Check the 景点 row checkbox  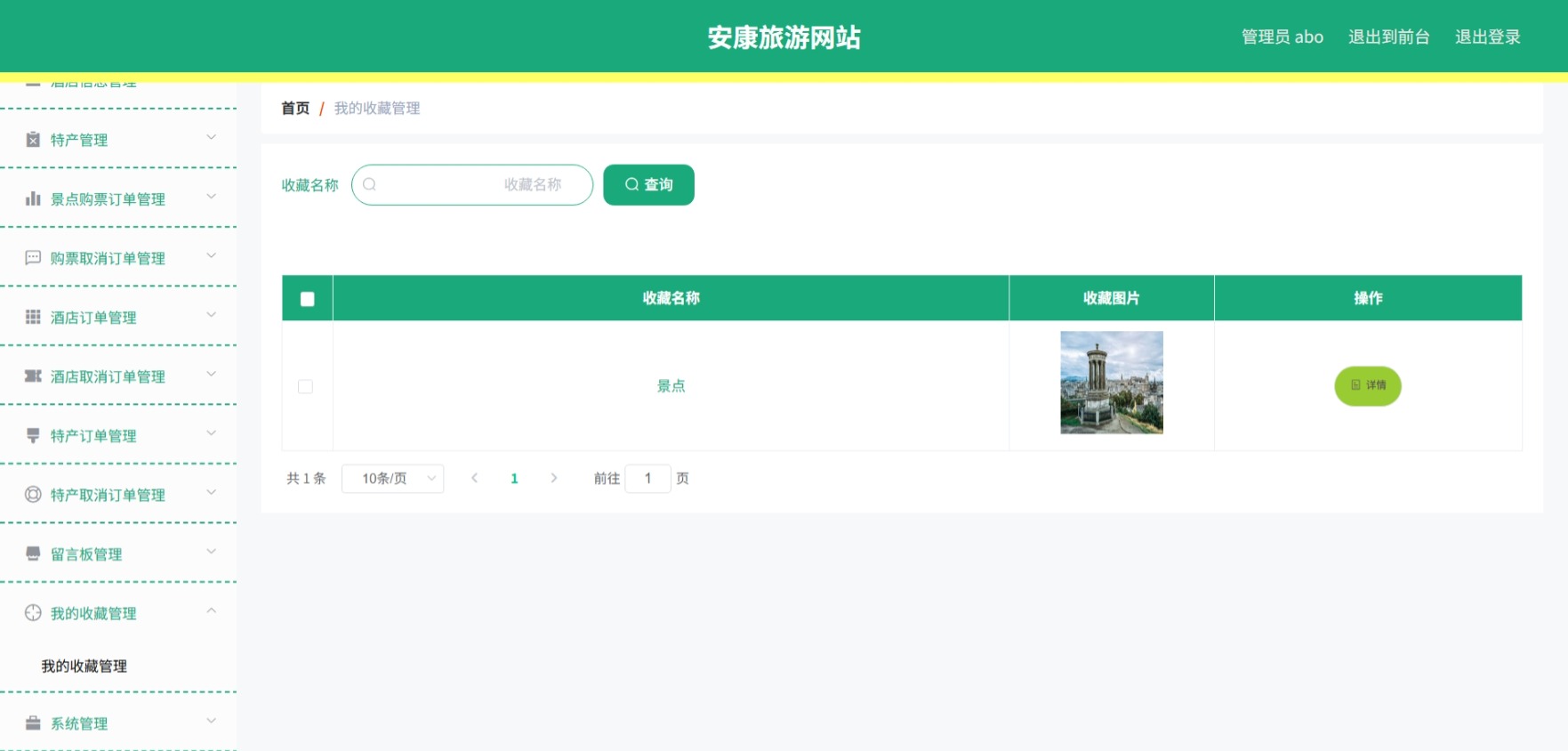click(x=305, y=386)
